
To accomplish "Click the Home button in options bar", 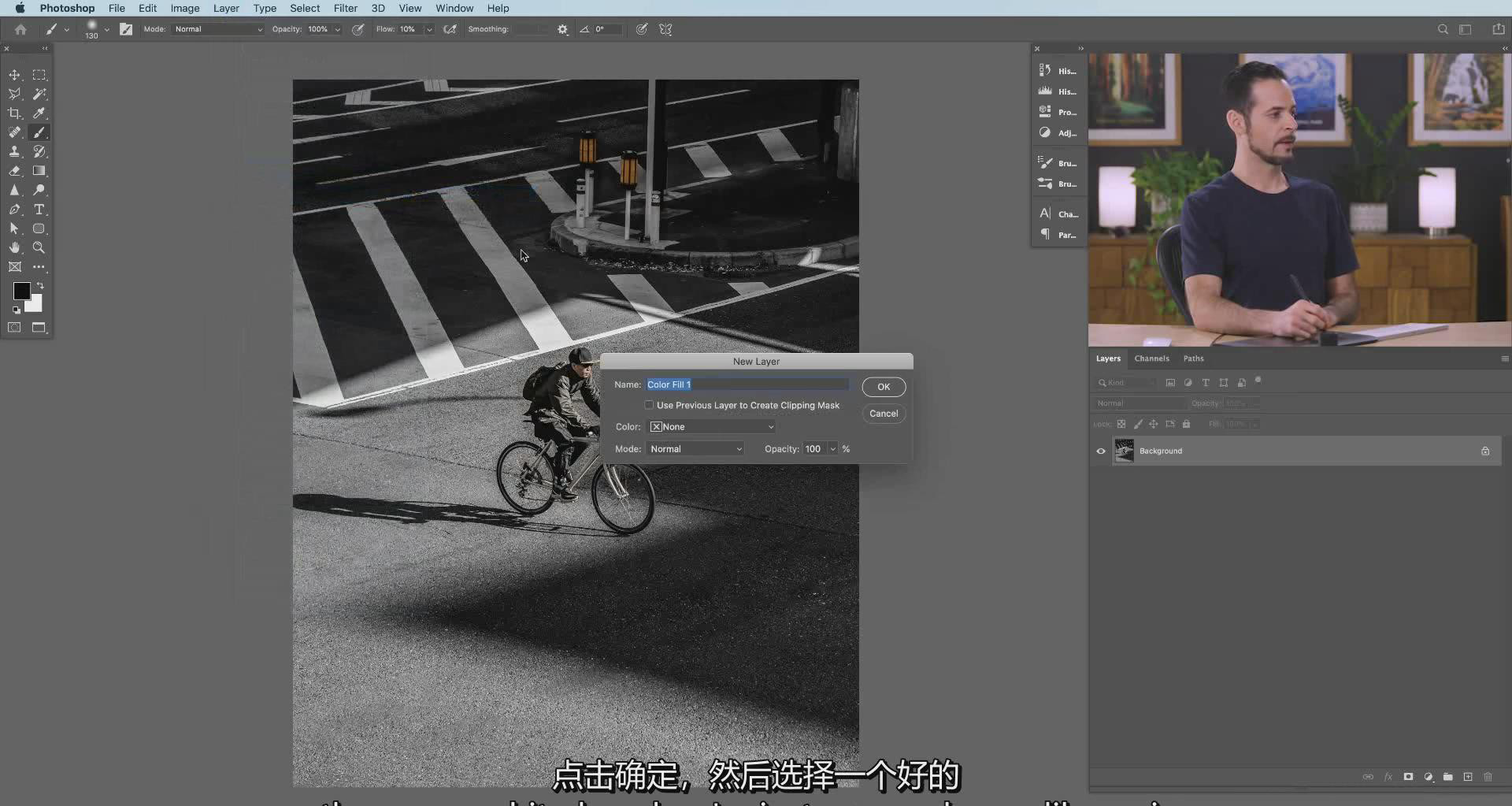I will [20, 29].
